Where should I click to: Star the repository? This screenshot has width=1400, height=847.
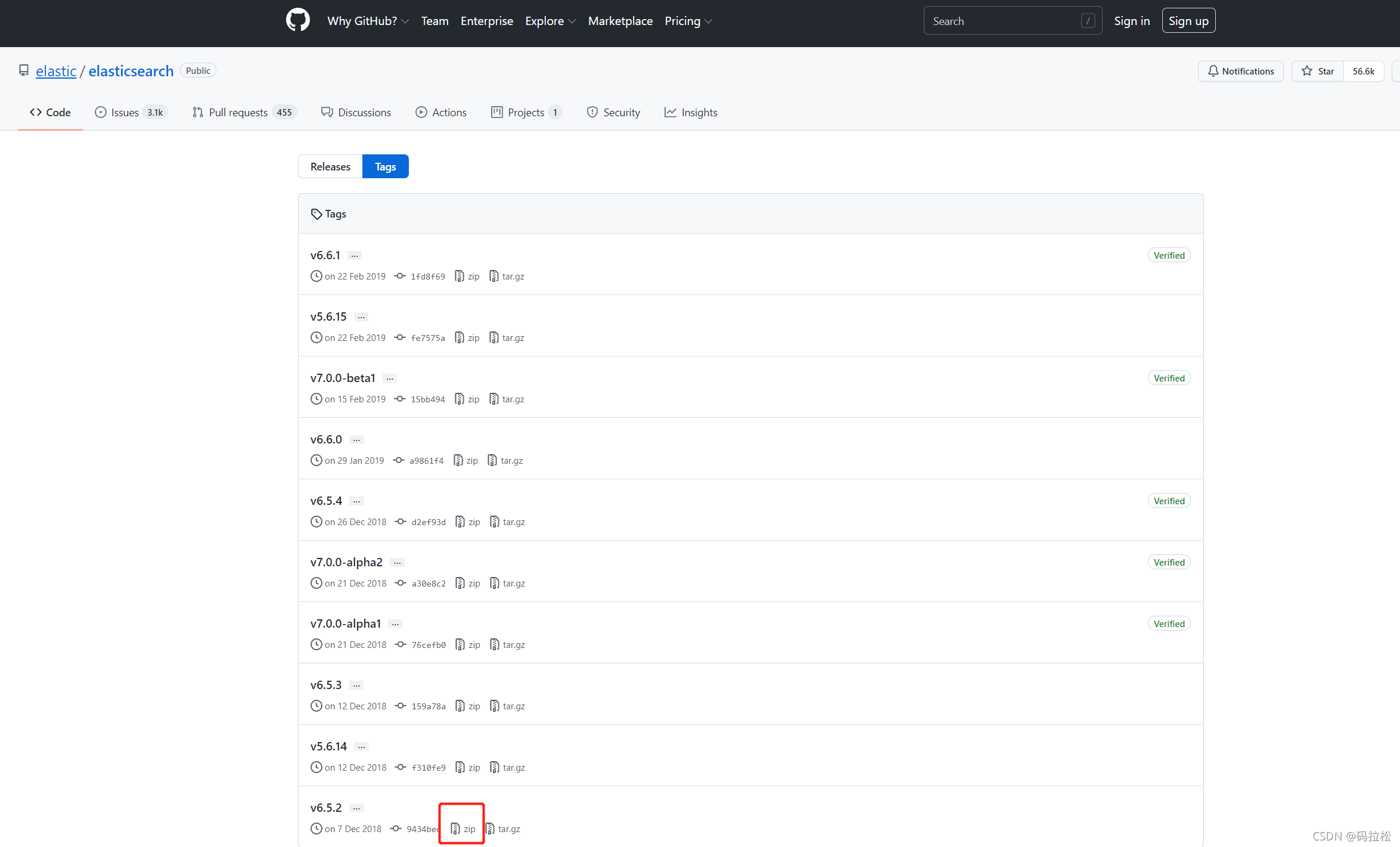(1318, 71)
